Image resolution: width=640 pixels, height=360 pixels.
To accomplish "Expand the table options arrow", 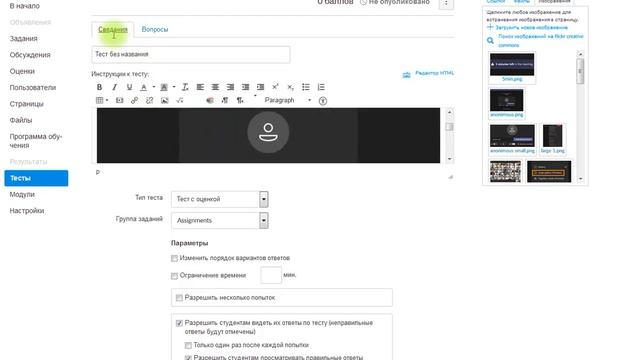I will point(107,100).
